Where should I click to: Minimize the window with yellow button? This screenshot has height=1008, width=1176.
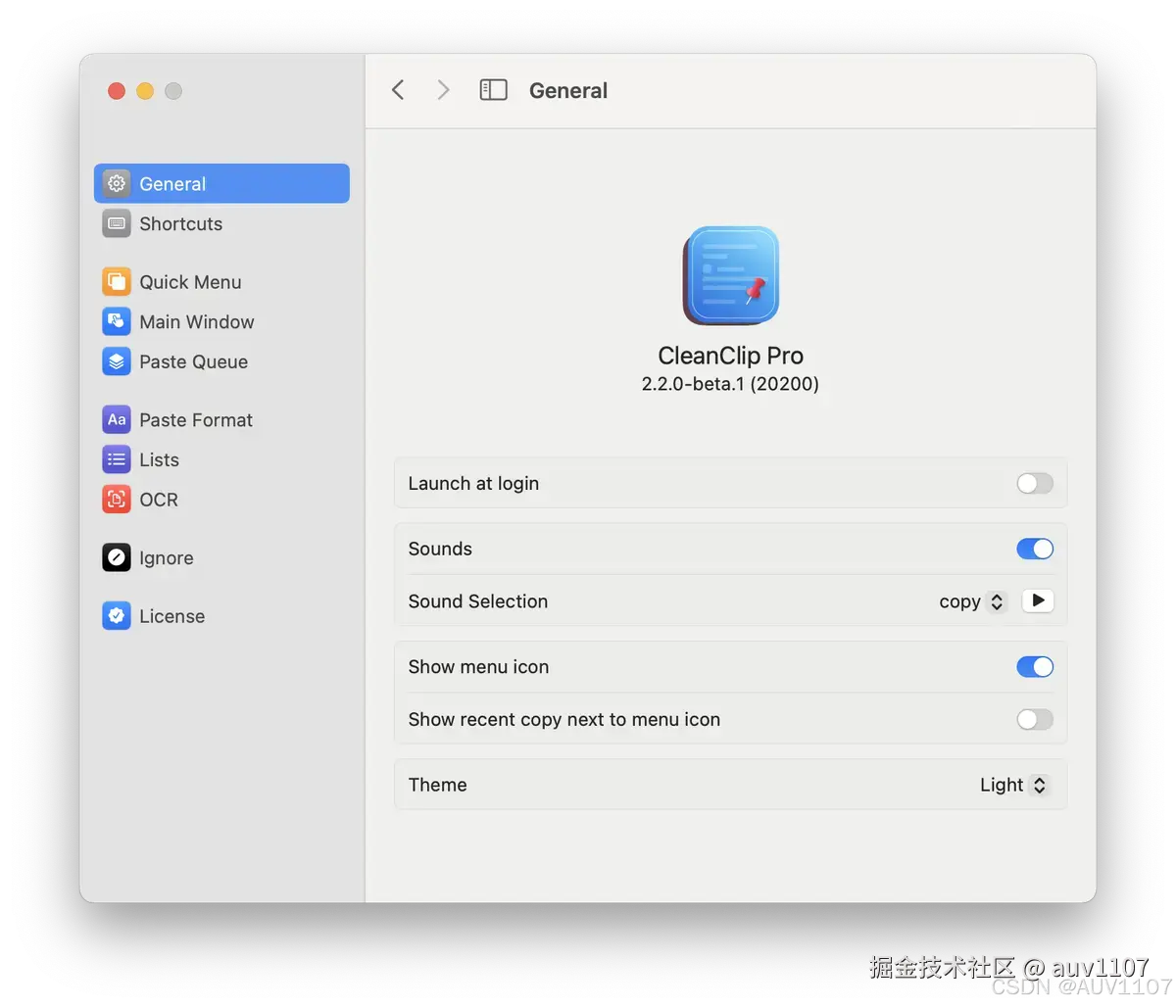click(x=145, y=91)
